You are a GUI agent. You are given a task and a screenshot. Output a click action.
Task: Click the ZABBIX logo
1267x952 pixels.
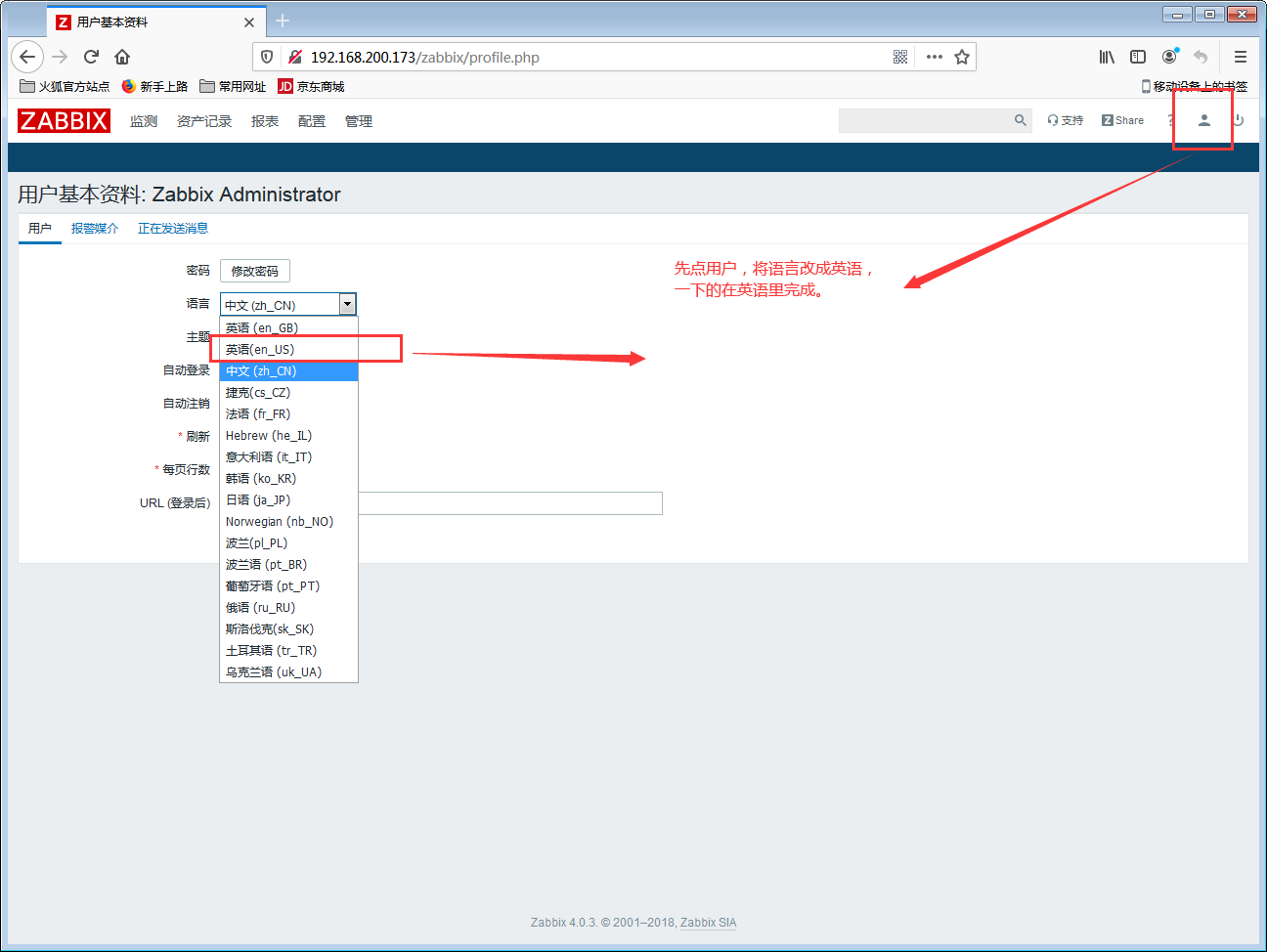[65, 120]
